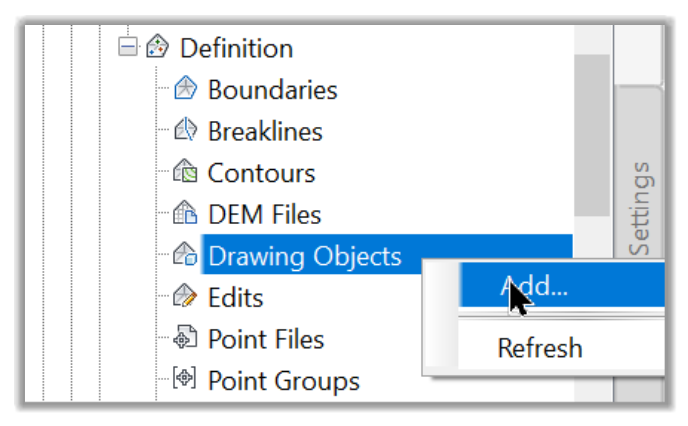
Task: Select the Point Groups tree item
Action: point(284,381)
